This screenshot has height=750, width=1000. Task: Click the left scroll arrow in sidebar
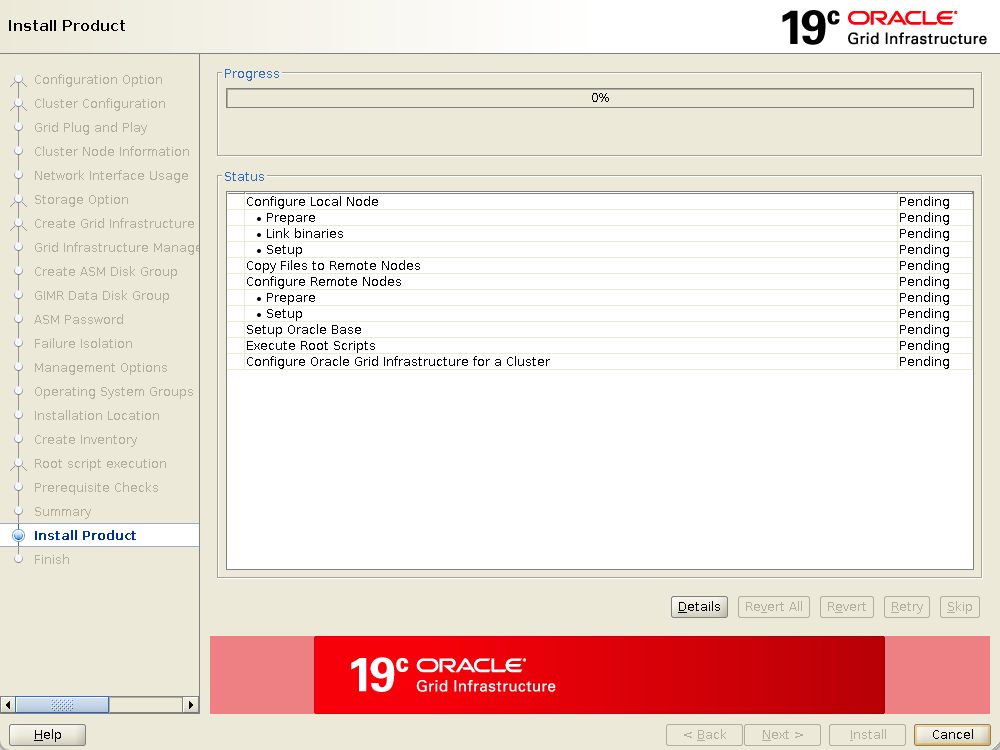point(9,705)
